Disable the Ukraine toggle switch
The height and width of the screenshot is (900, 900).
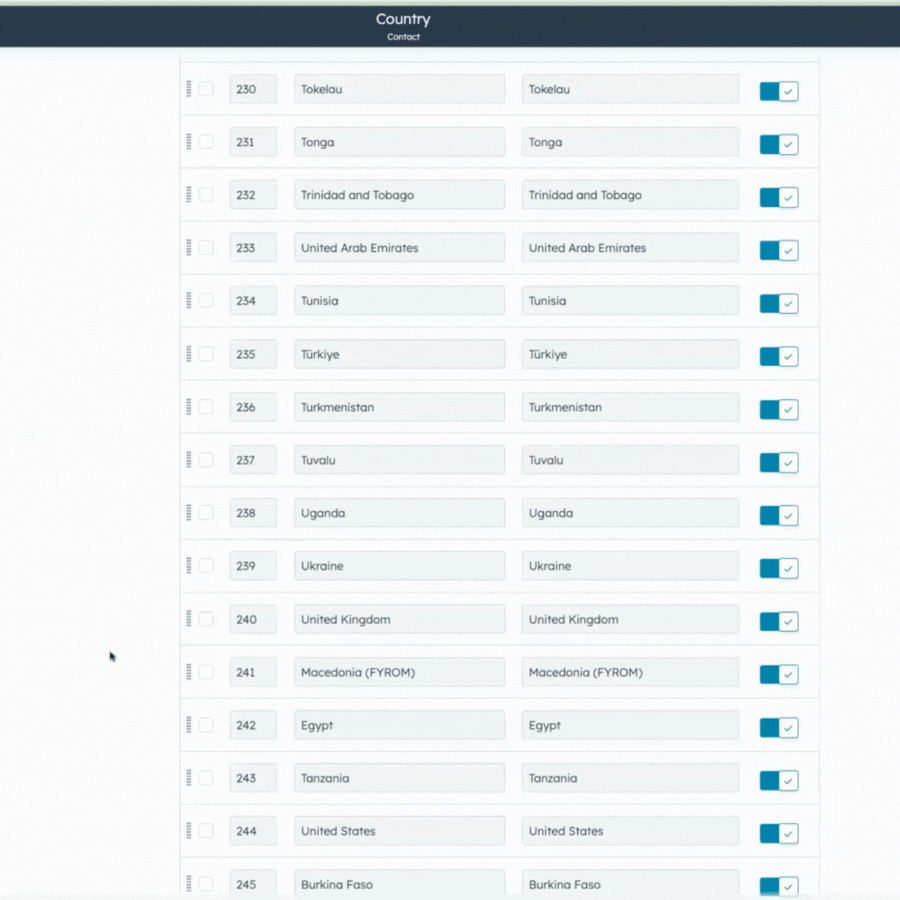click(x=779, y=568)
